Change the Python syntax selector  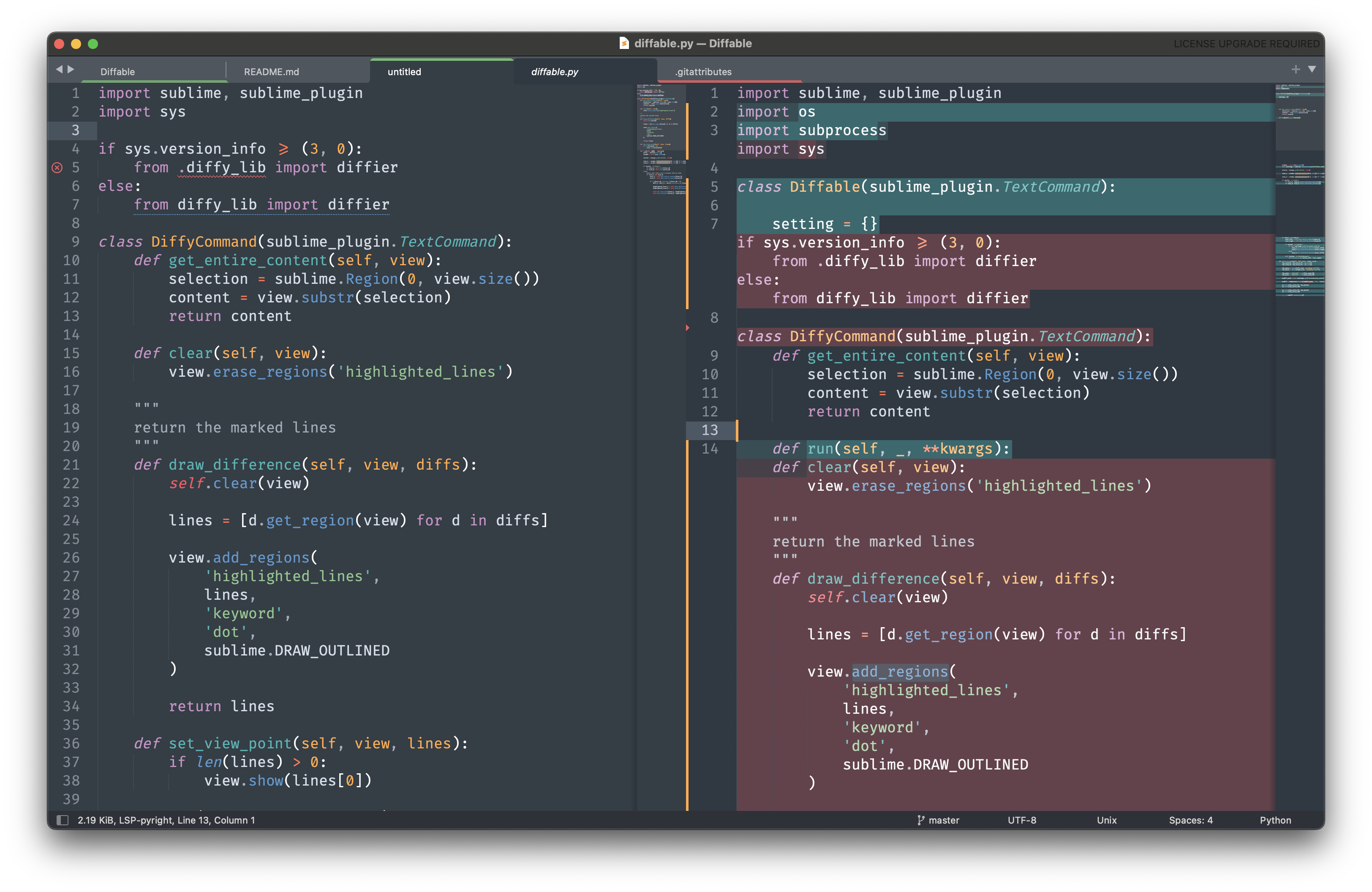(1275, 820)
